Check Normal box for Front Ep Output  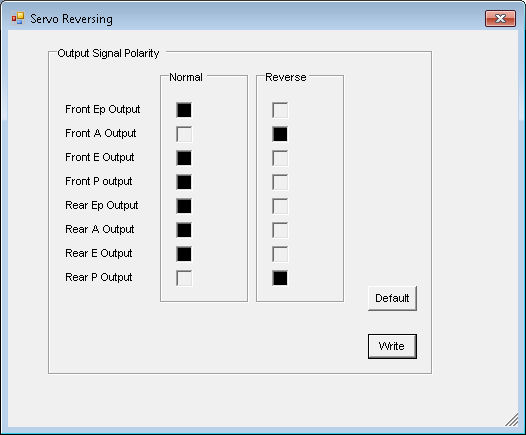(x=184, y=110)
